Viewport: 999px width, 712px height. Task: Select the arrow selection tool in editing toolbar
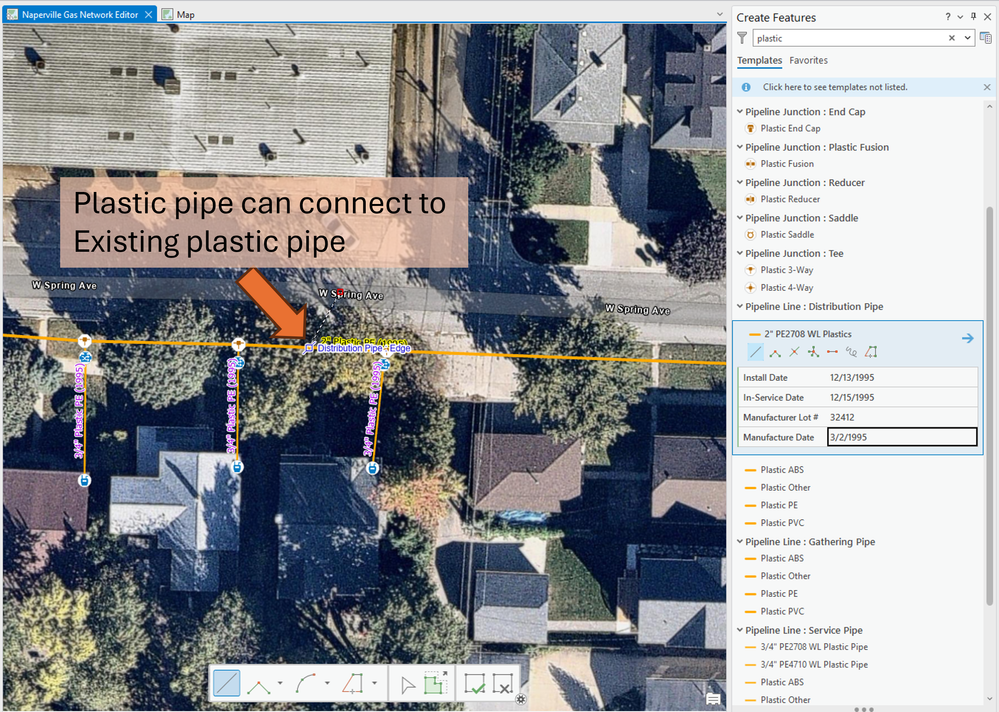pos(408,686)
